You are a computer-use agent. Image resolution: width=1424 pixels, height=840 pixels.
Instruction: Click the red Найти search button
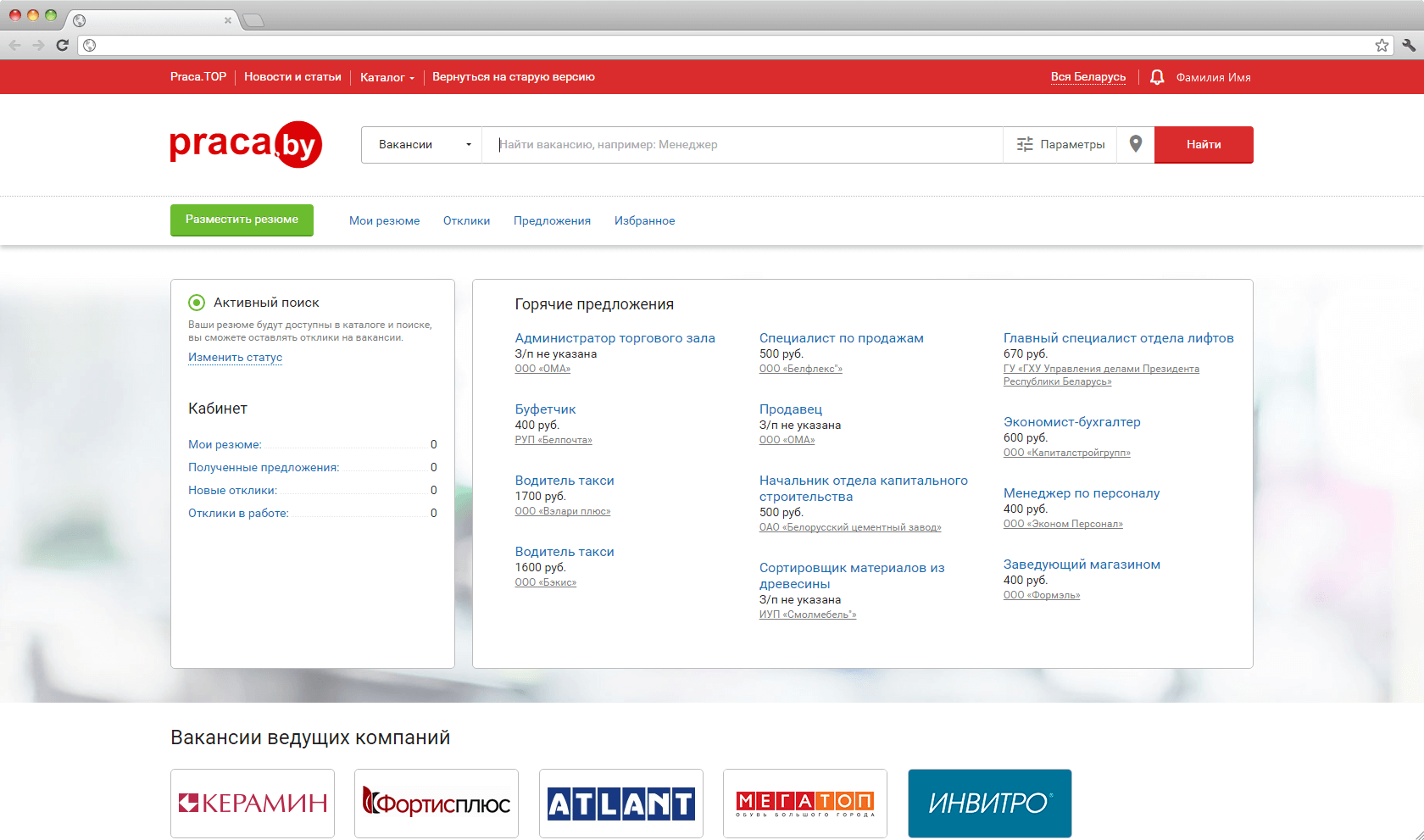[x=1203, y=144]
